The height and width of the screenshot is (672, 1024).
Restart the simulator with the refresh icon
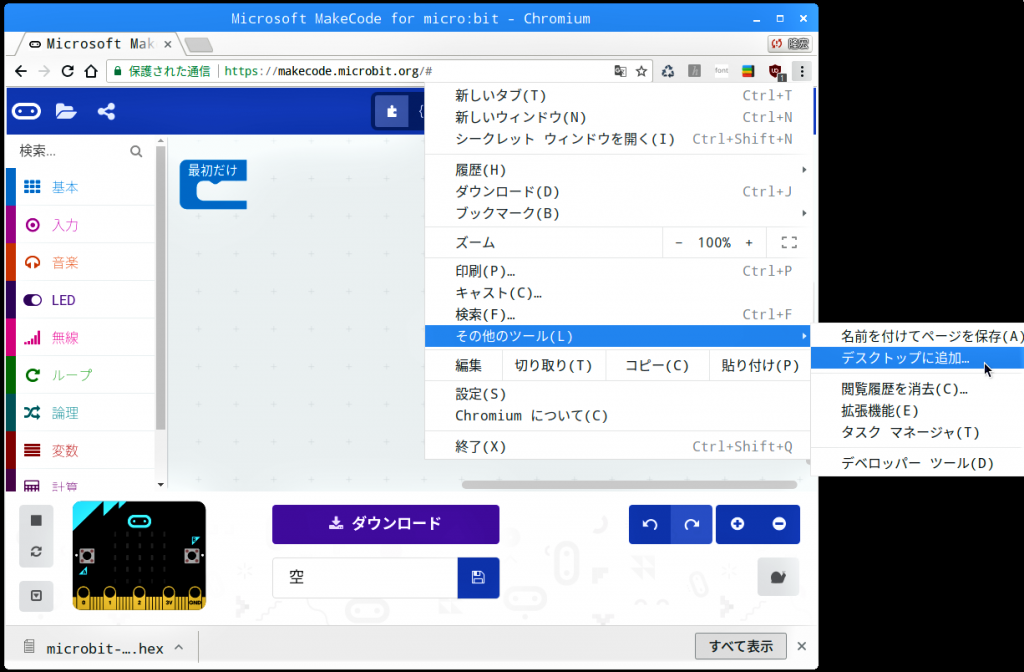pos(36,552)
